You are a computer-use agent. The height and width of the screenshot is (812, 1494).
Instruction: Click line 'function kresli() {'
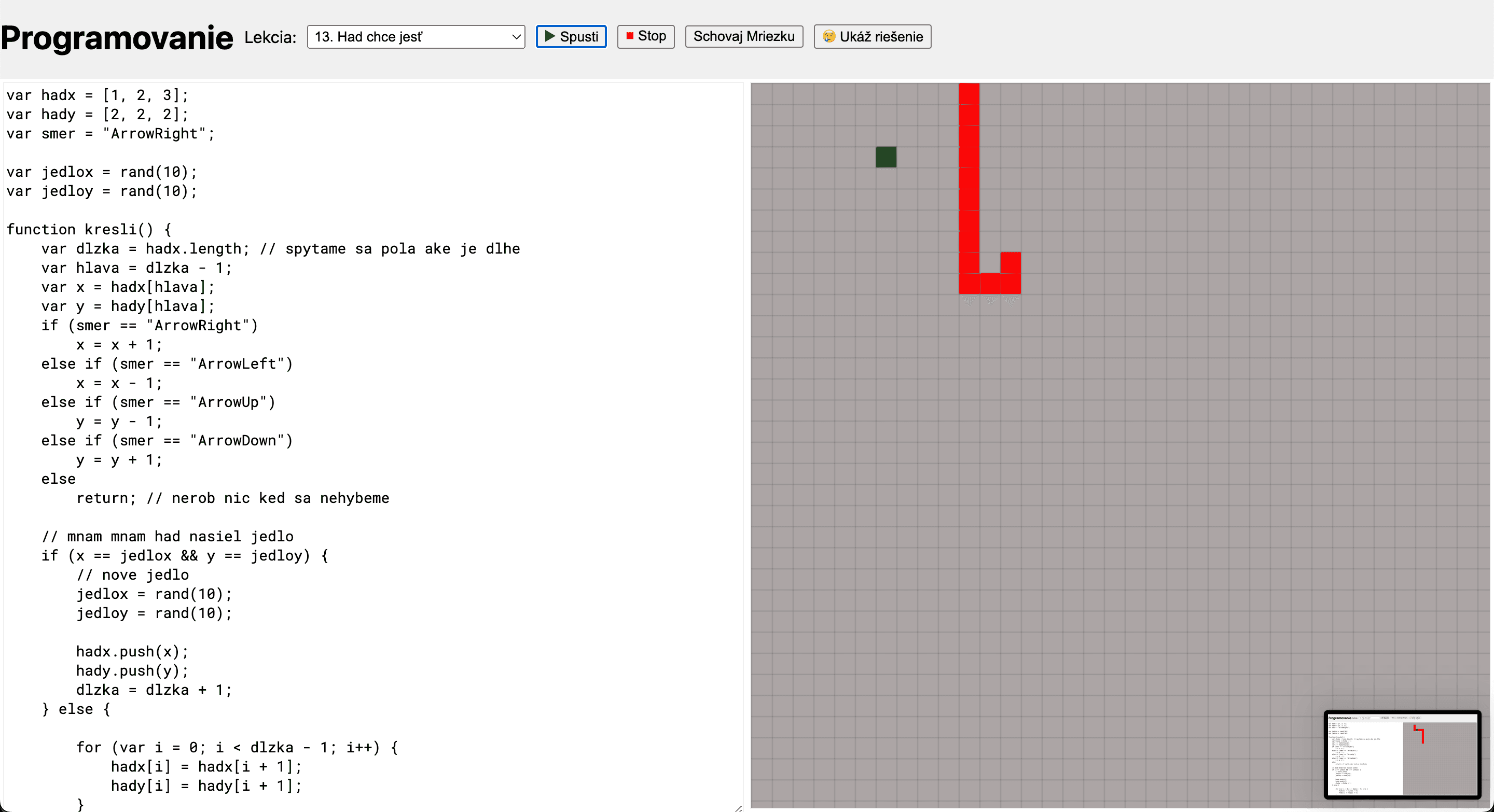(x=89, y=229)
